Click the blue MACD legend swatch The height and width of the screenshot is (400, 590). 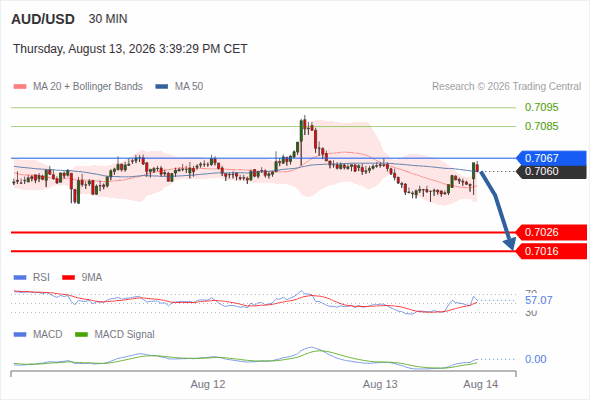tap(20, 335)
